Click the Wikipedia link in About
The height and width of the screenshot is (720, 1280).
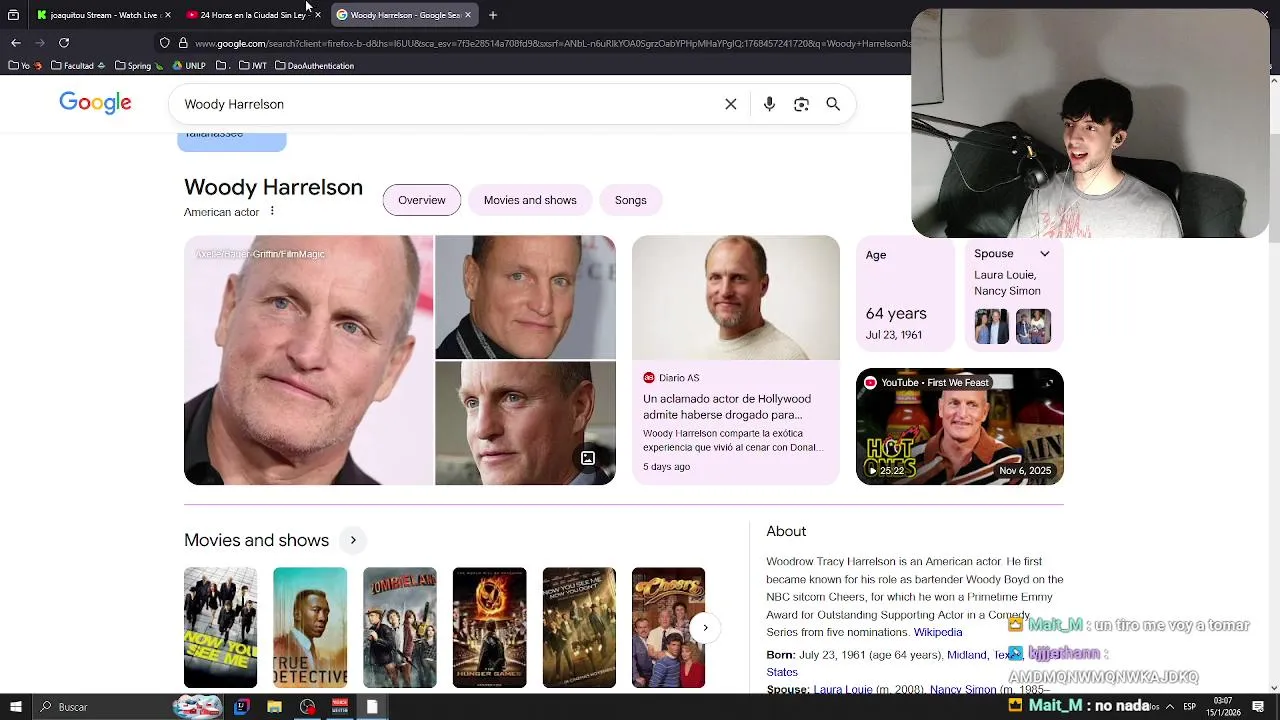click(x=938, y=632)
